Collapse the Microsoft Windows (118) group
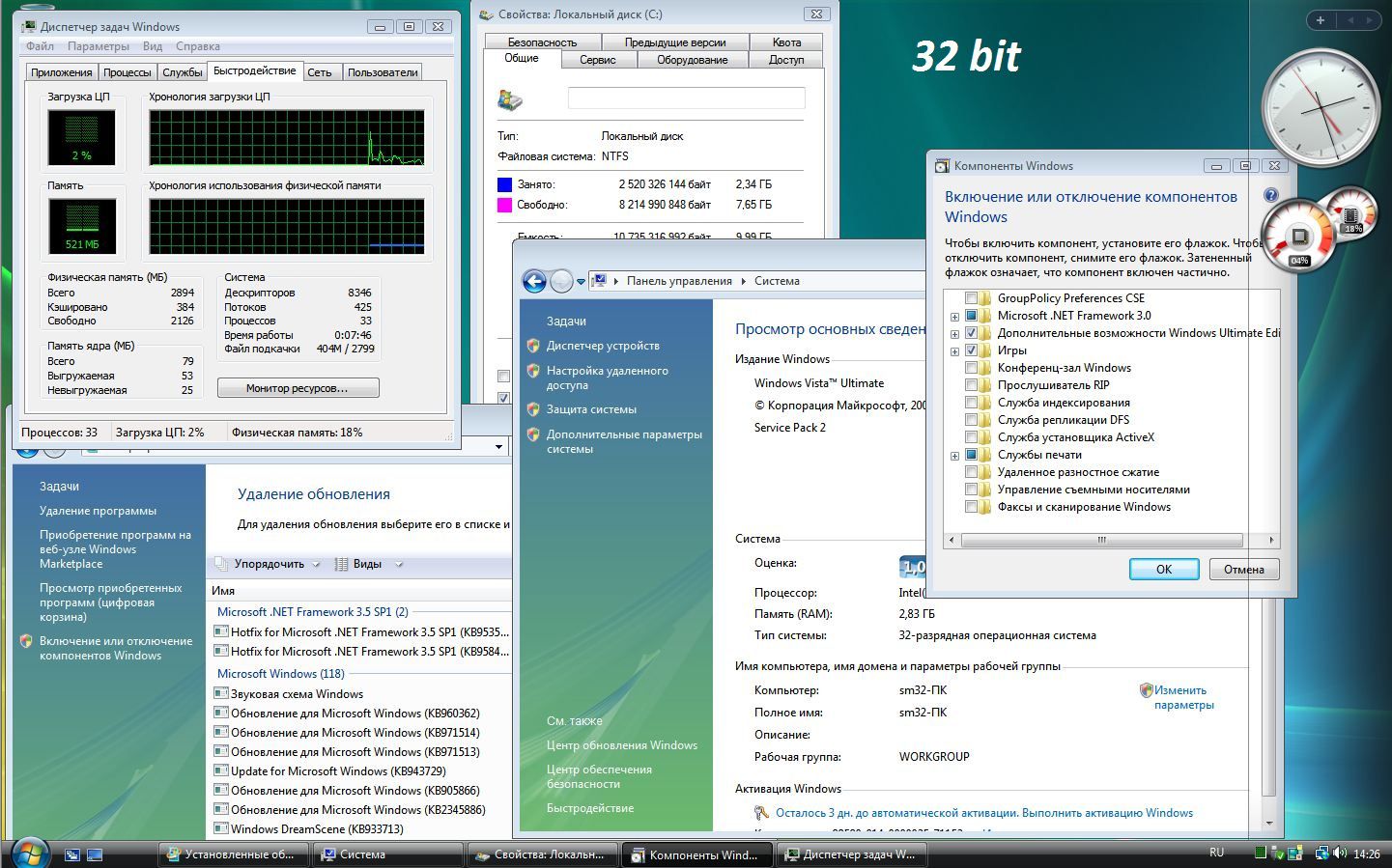The height and width of the screenshot is (868, 1392). click(x=280, y=674)
